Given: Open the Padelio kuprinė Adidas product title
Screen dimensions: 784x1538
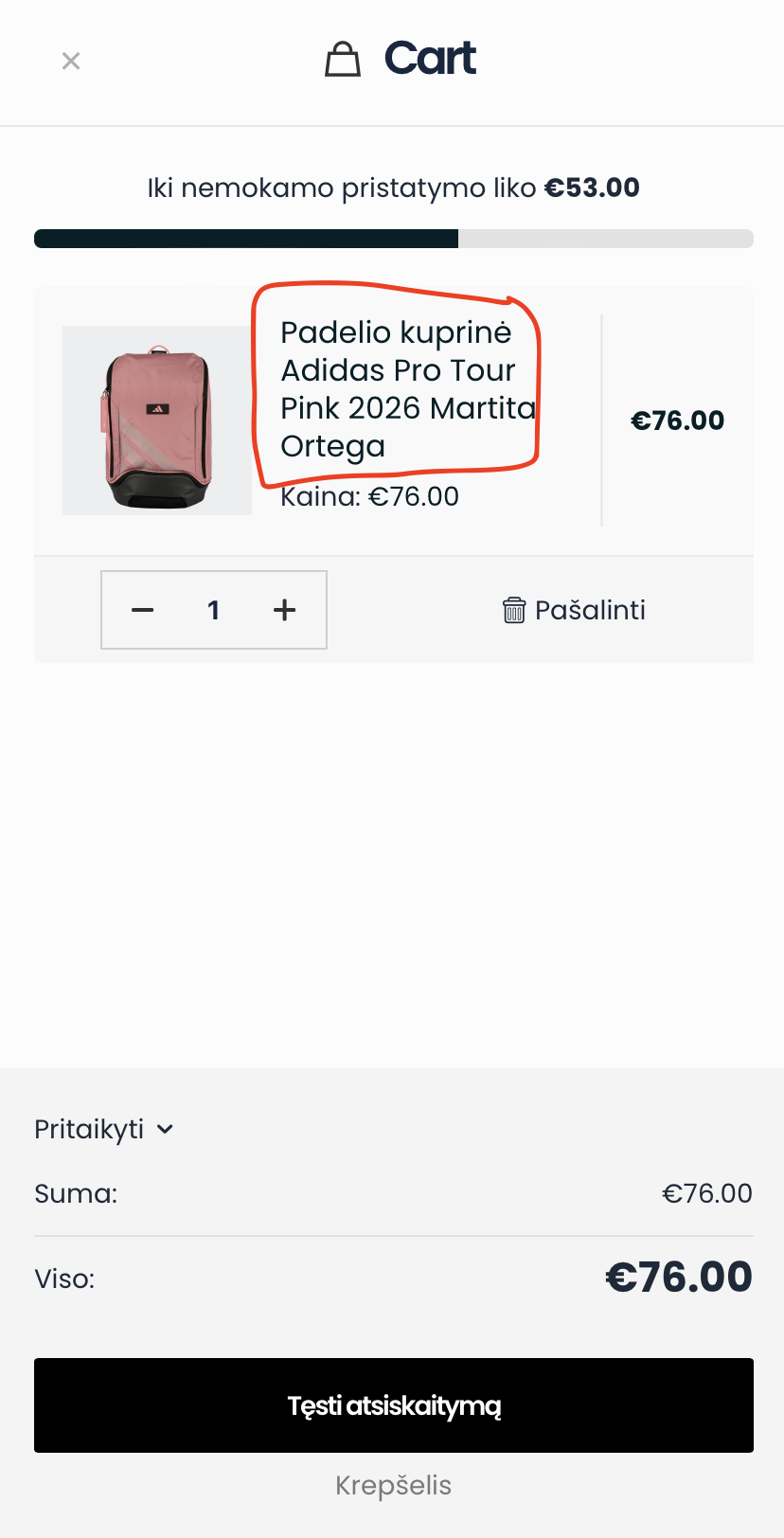Looking at the screenshot, I should pyautogui.click(x=398, y=388).
